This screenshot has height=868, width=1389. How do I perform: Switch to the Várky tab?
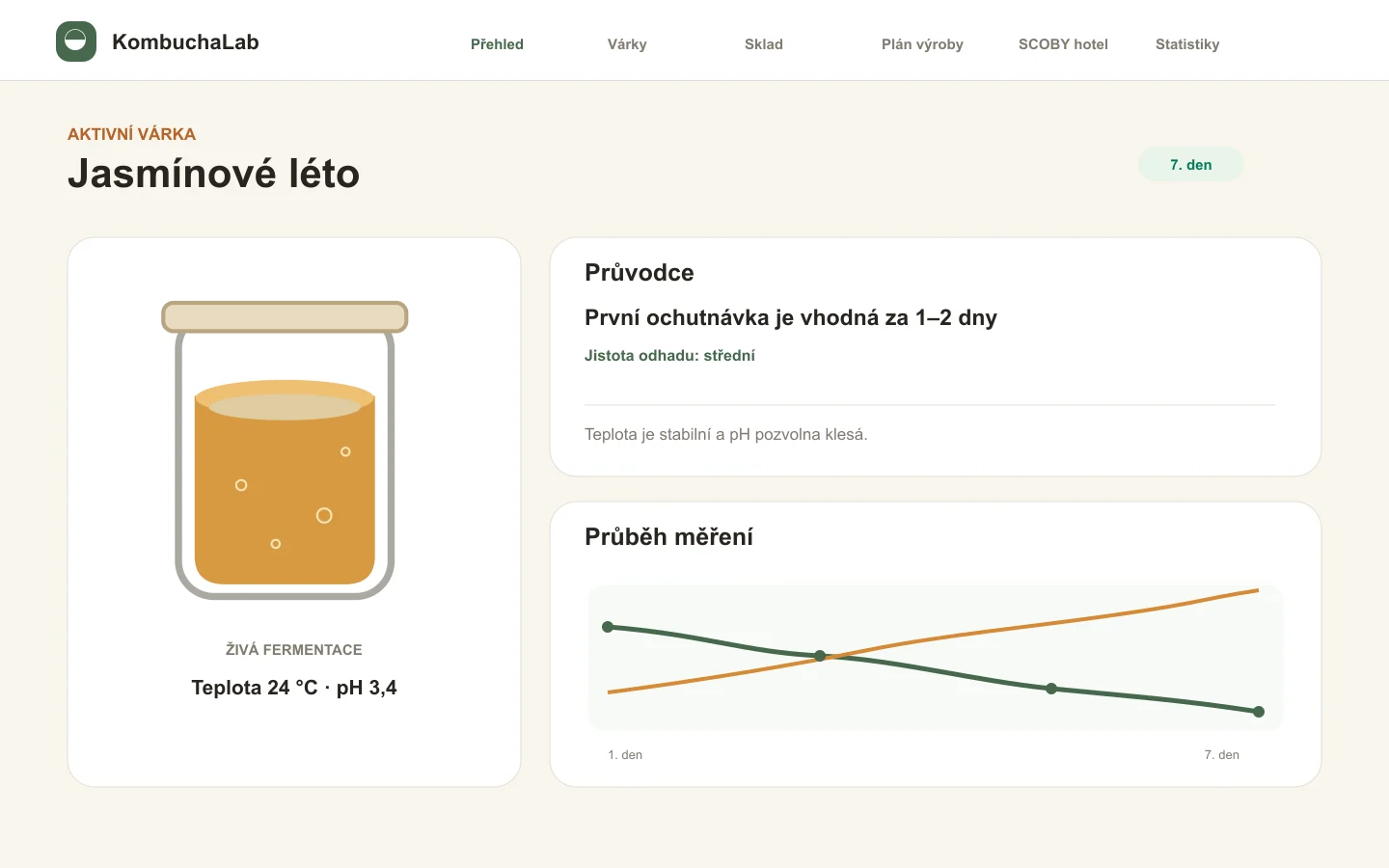tap(627, 44)
